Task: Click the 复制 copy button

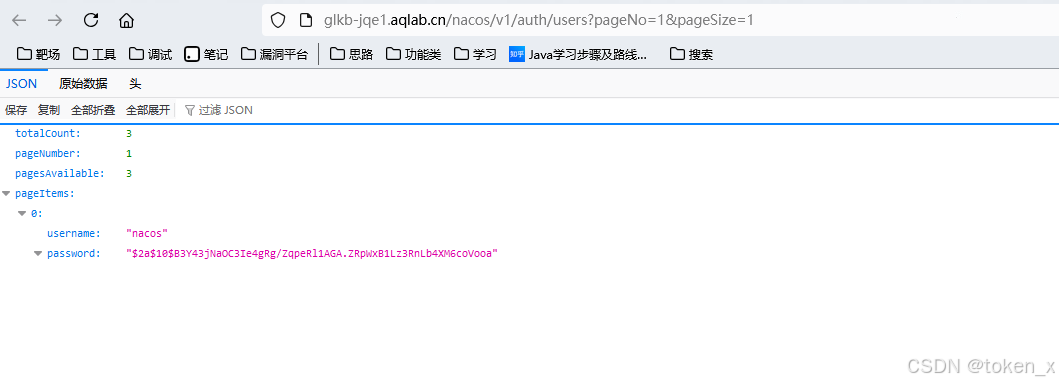Action: pos(49,110)
